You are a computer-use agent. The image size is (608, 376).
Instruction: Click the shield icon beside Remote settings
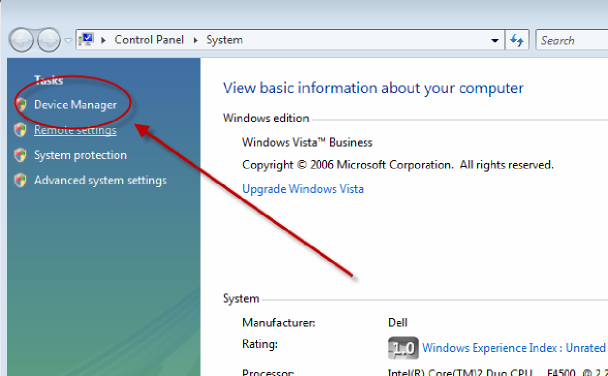pos(20,130)
